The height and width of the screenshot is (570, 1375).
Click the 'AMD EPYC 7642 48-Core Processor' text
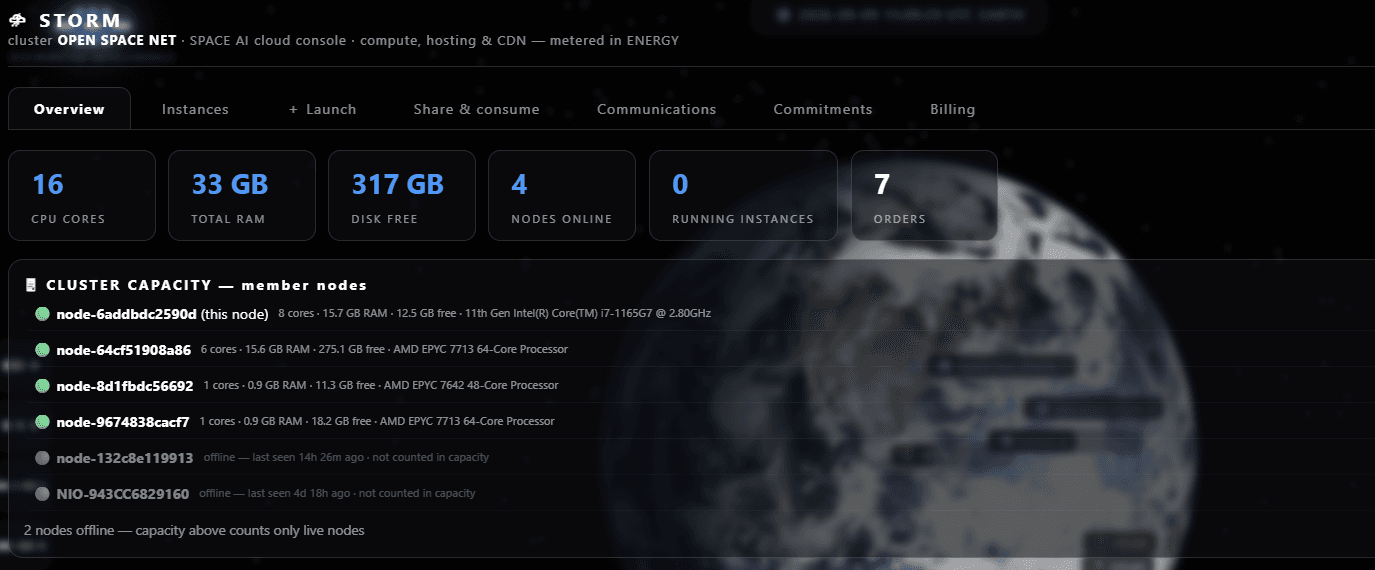click(x=471, y=386)
